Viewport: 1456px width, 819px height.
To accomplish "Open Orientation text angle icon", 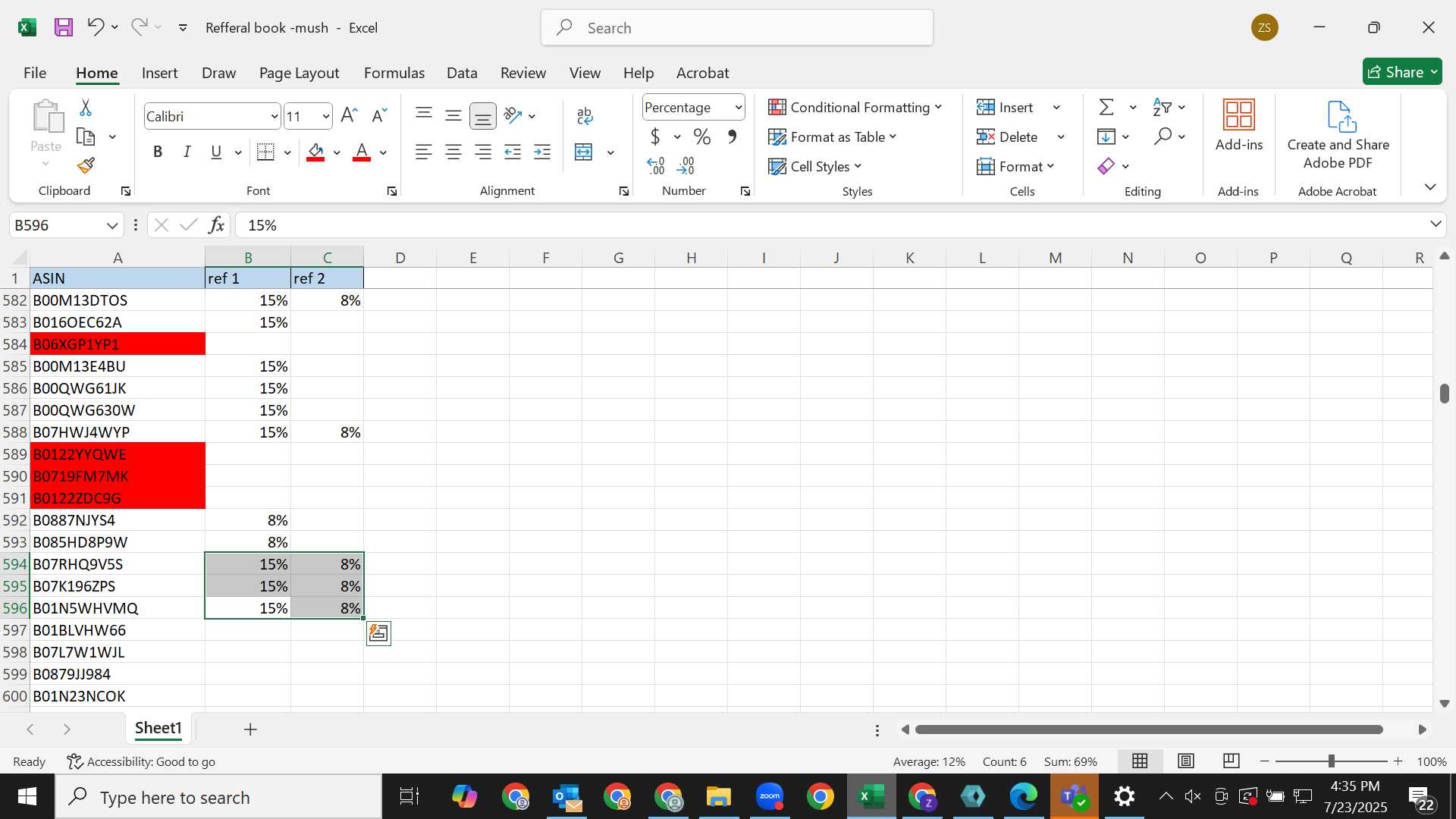I will (513, 116).
